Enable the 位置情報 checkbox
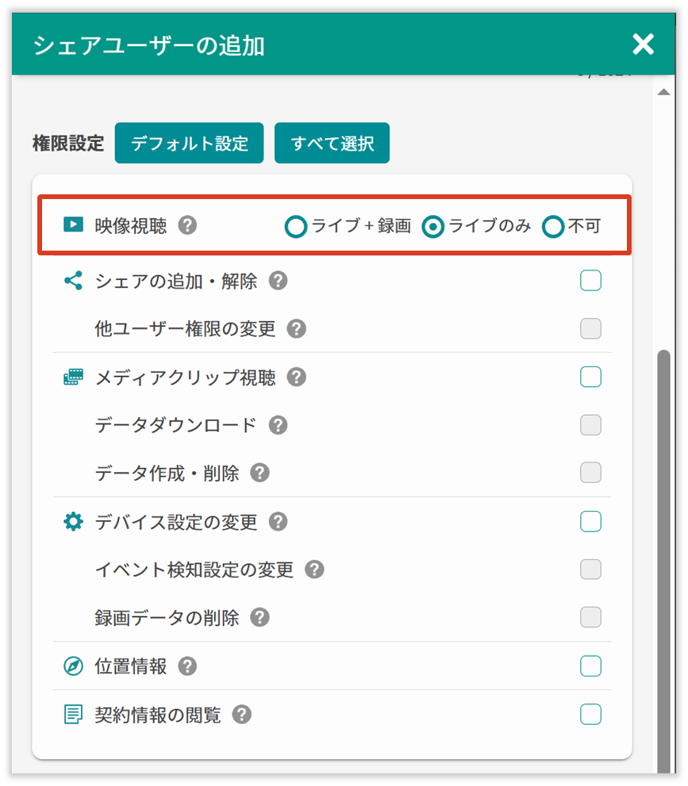Screen dimensions: 688x786 (x=591, y=666)
